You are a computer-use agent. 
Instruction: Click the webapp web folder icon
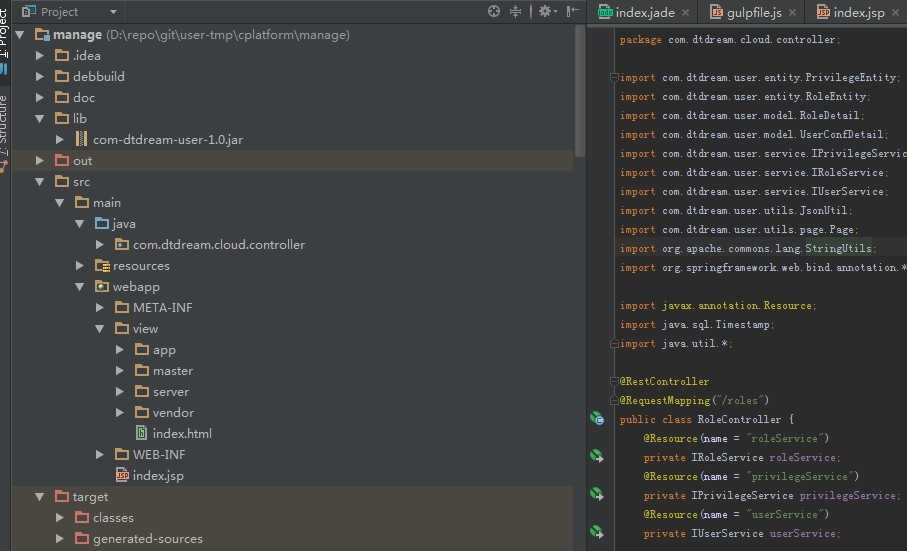pyautogui.click(x=102, y=286)
